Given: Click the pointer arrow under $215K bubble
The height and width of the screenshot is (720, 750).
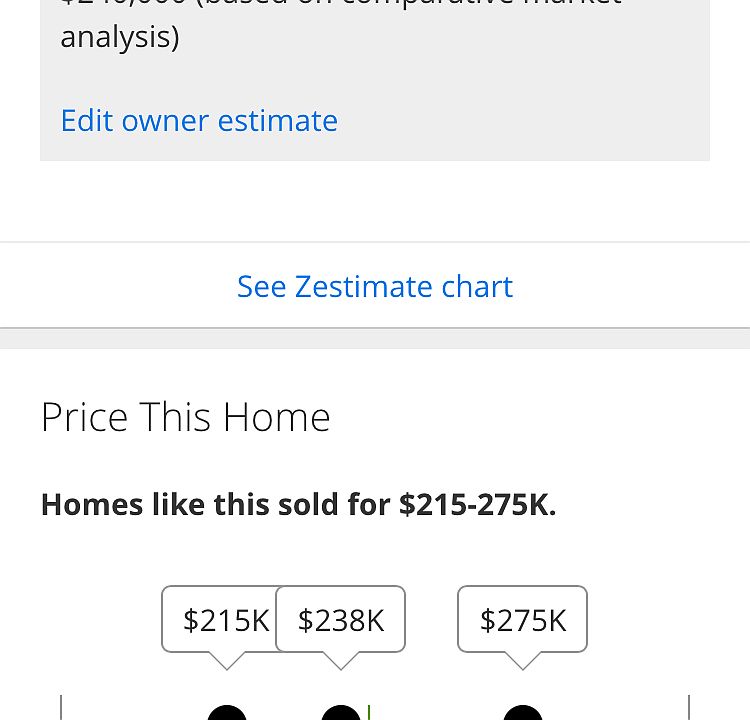Looking at the screenshot, I should [227, 661].
